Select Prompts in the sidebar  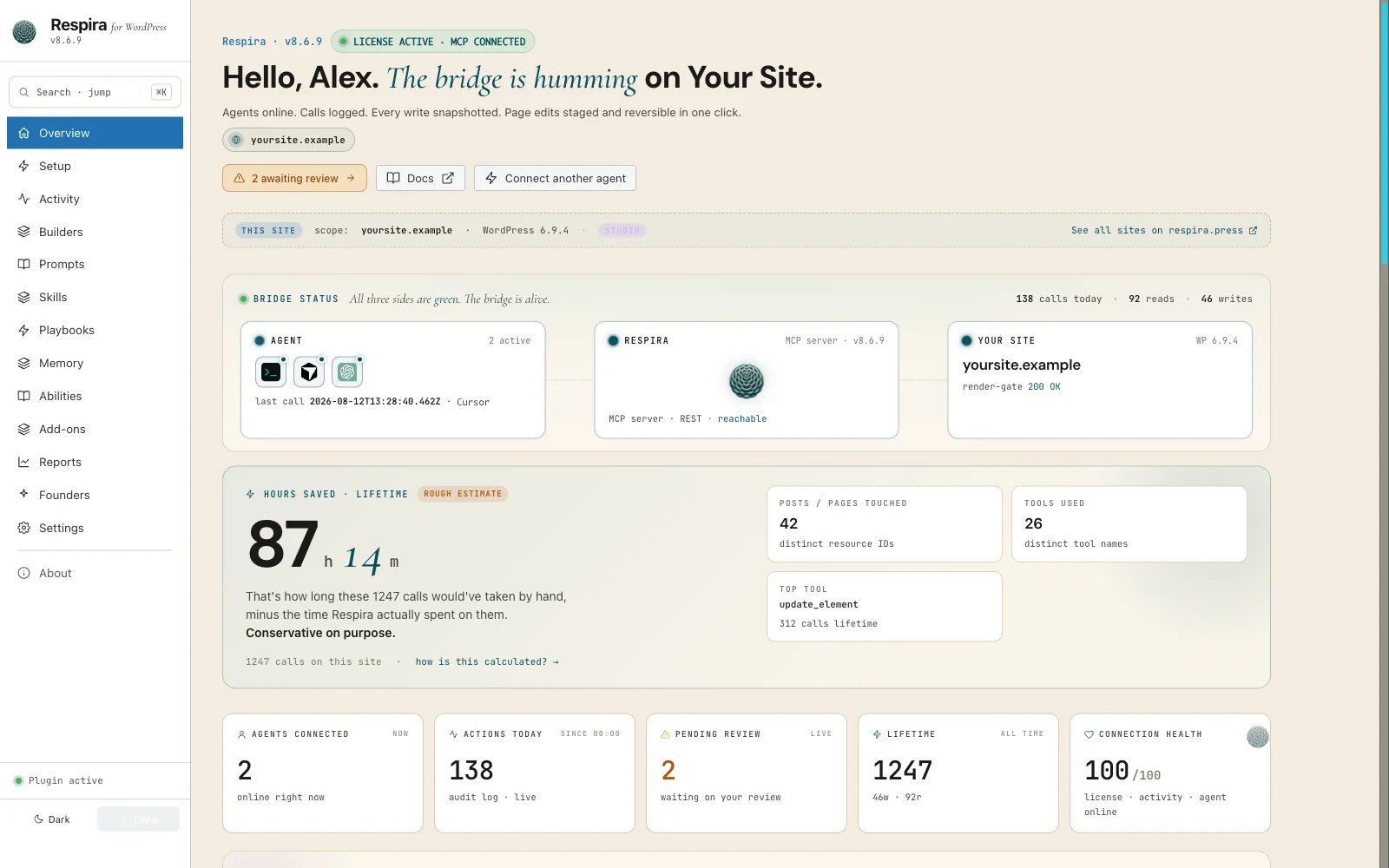tap(95, 264)
